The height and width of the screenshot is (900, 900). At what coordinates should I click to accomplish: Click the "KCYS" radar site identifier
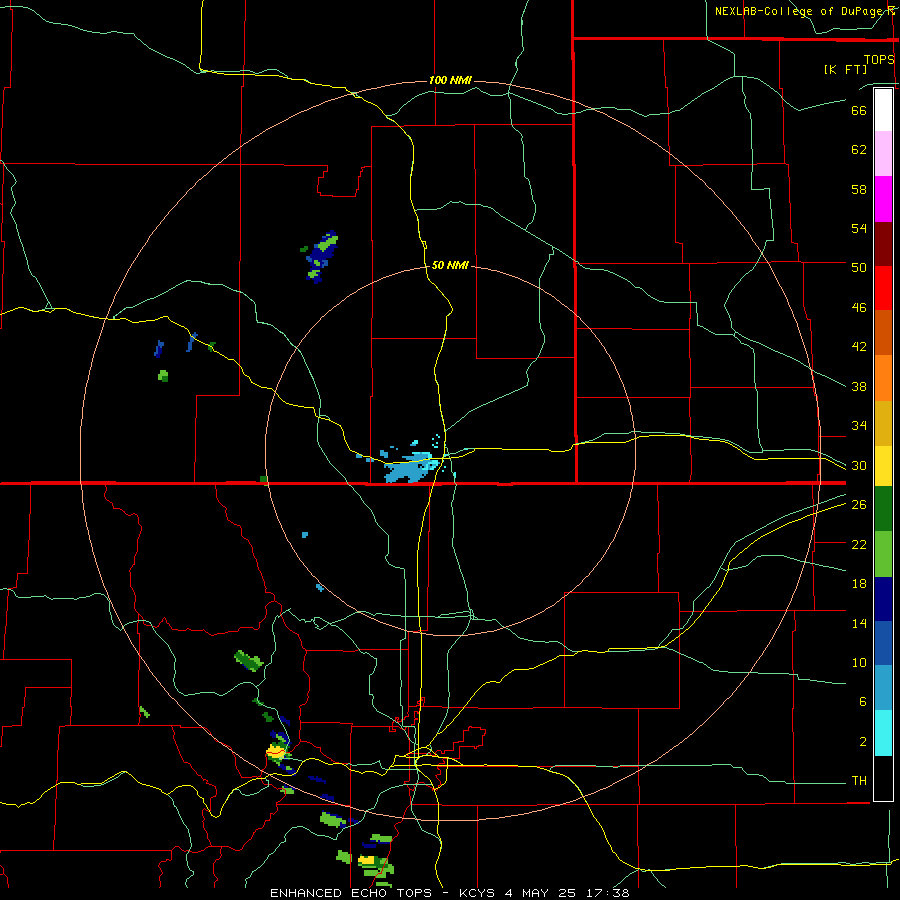click(x=479, y=893)
